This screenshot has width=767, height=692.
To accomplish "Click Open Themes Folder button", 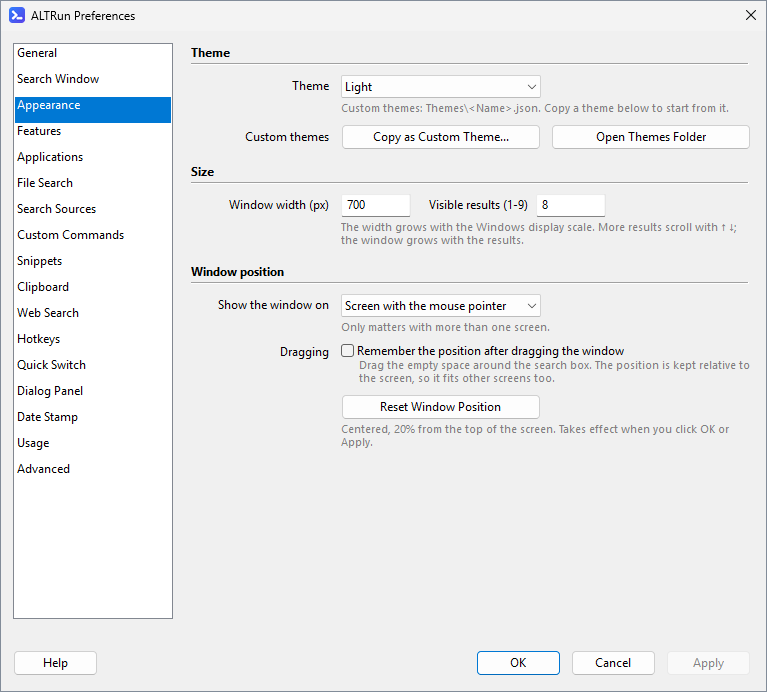I will pyautogui.click(x=651, y=137).
